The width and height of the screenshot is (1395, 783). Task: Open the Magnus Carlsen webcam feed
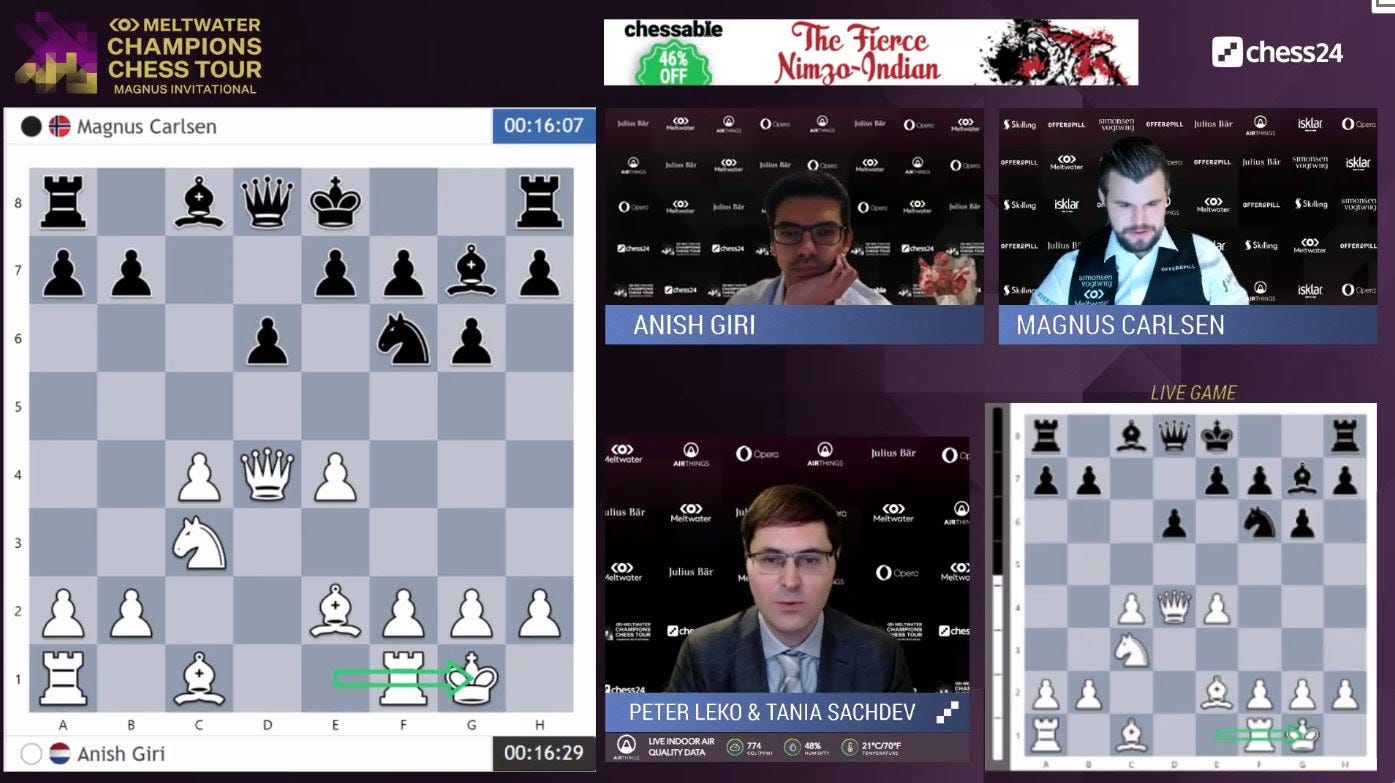[1187, 207]
